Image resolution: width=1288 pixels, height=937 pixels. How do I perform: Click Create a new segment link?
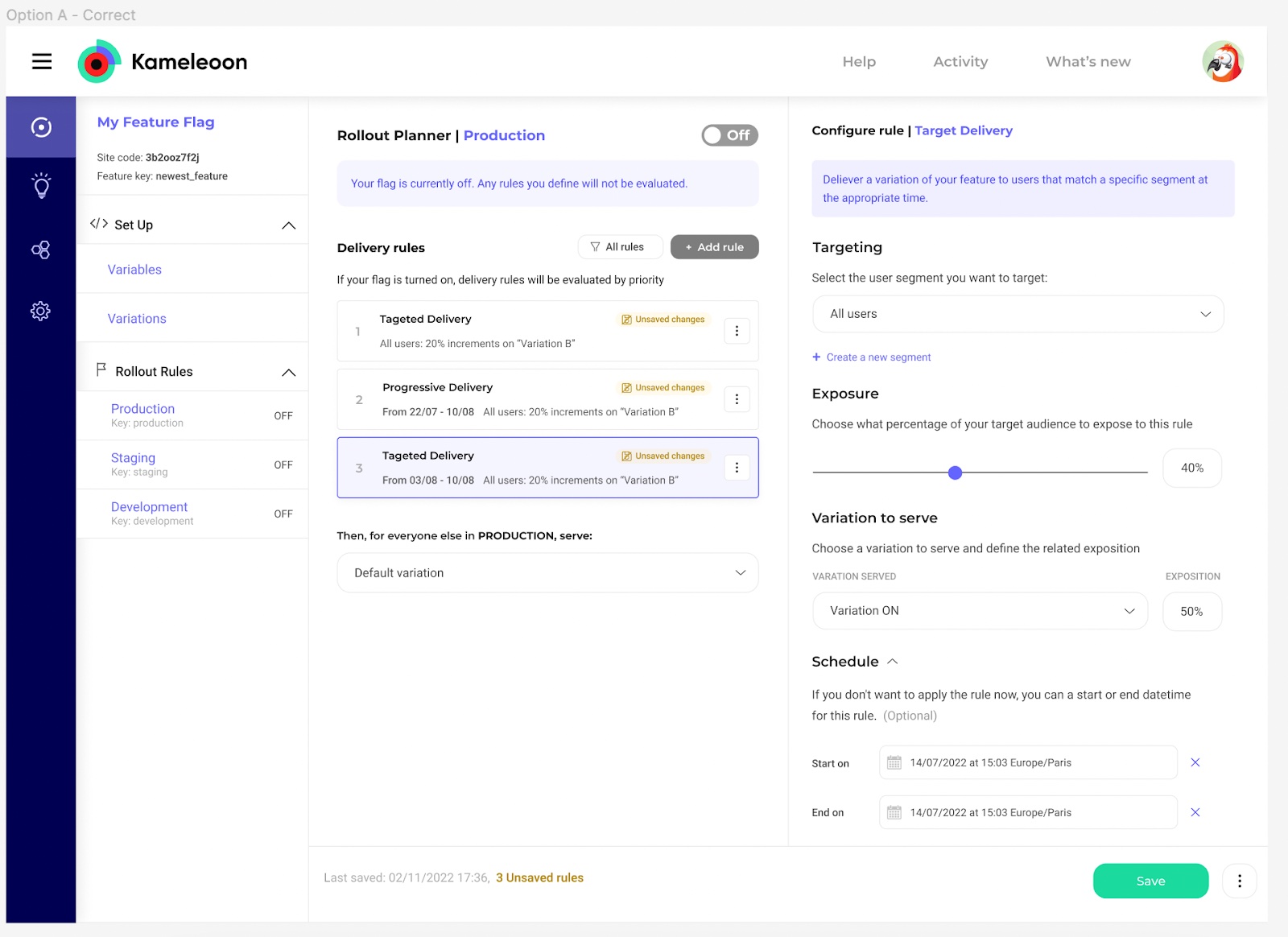878,357
